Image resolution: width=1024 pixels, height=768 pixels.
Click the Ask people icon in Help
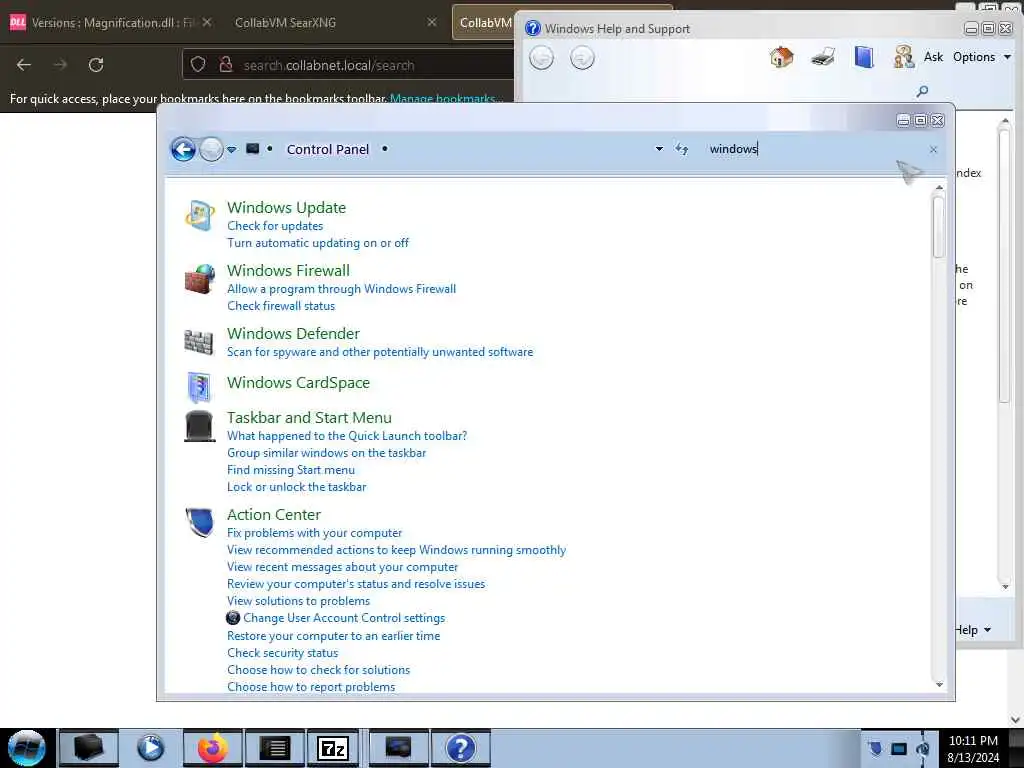[x=904, y=57]
